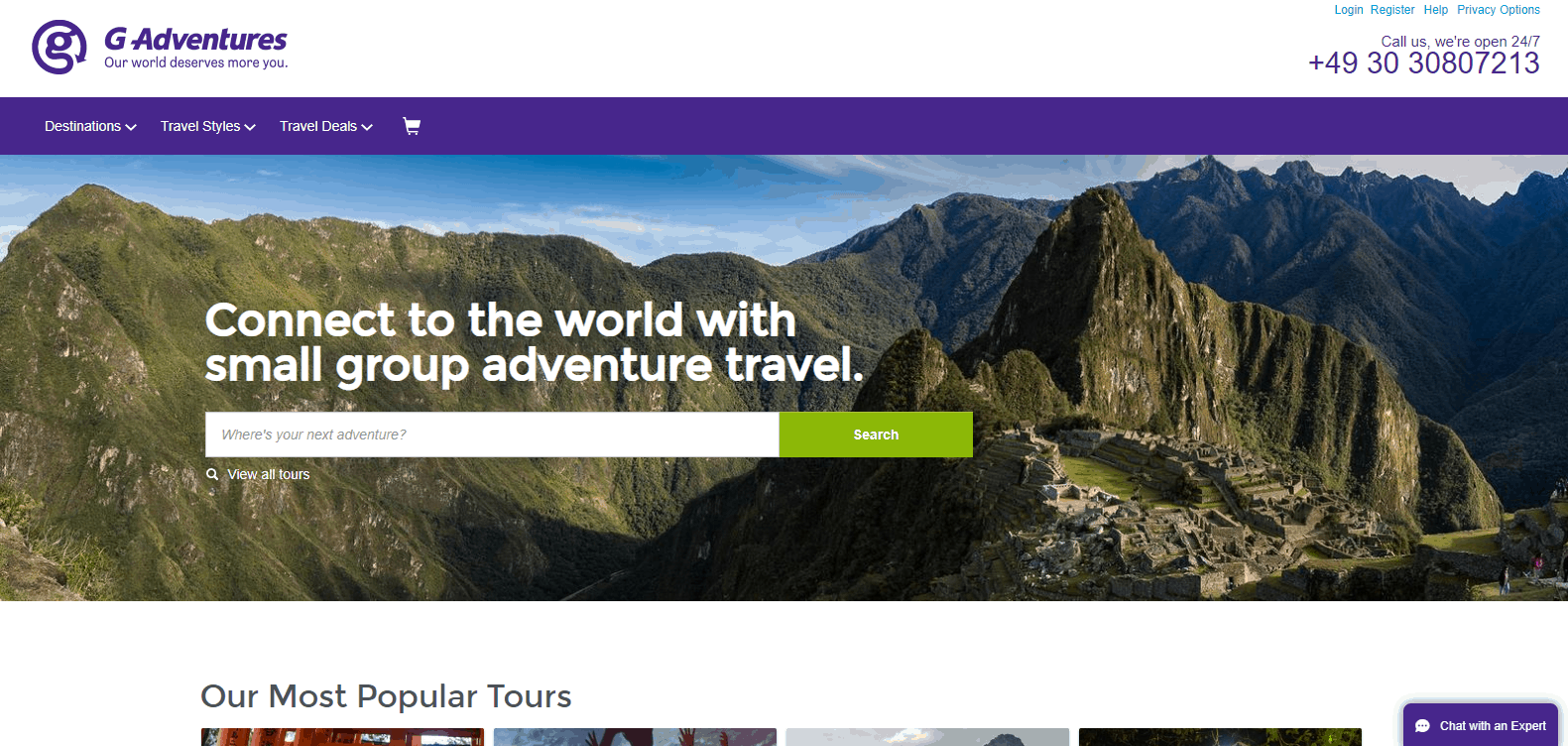
Task: Open the Destinations chevron arrow
Action: click(131, 126)
